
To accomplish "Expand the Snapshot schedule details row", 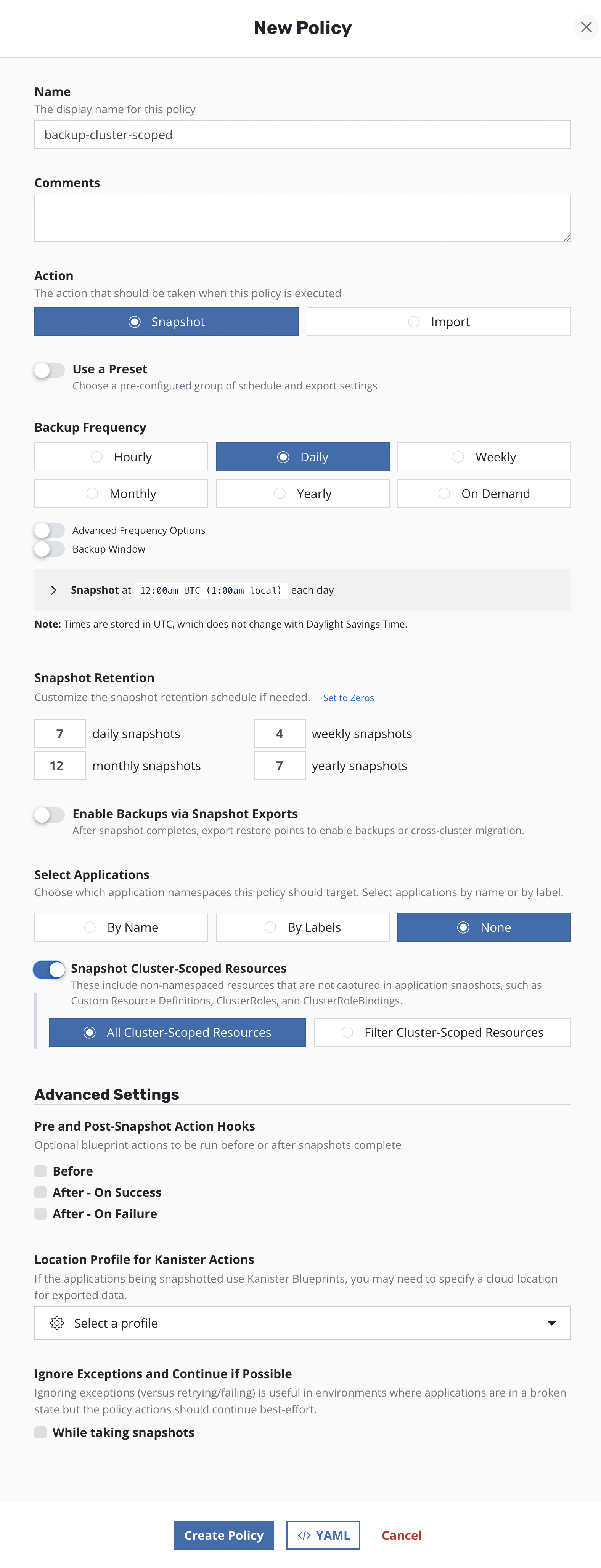I will tap(54, 589).
